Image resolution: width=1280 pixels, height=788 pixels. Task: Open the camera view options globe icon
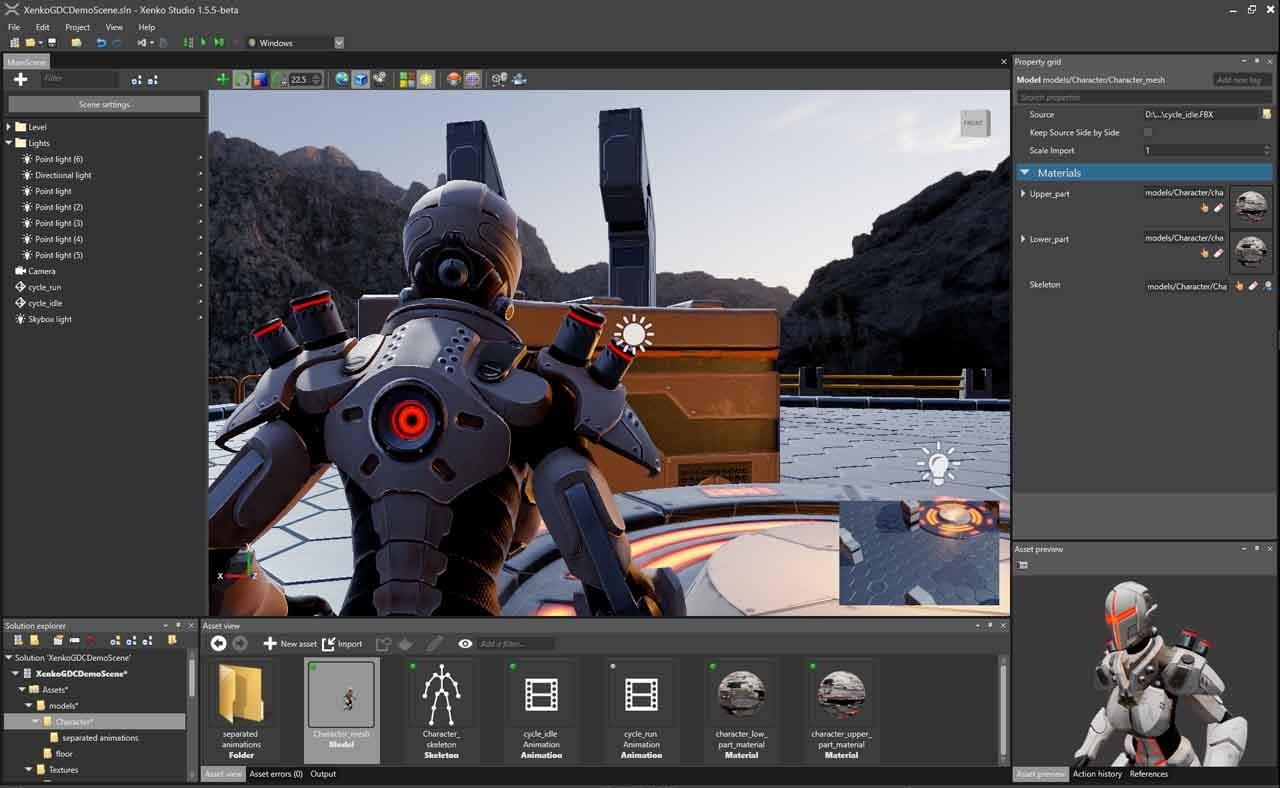[x=341, y=79]
